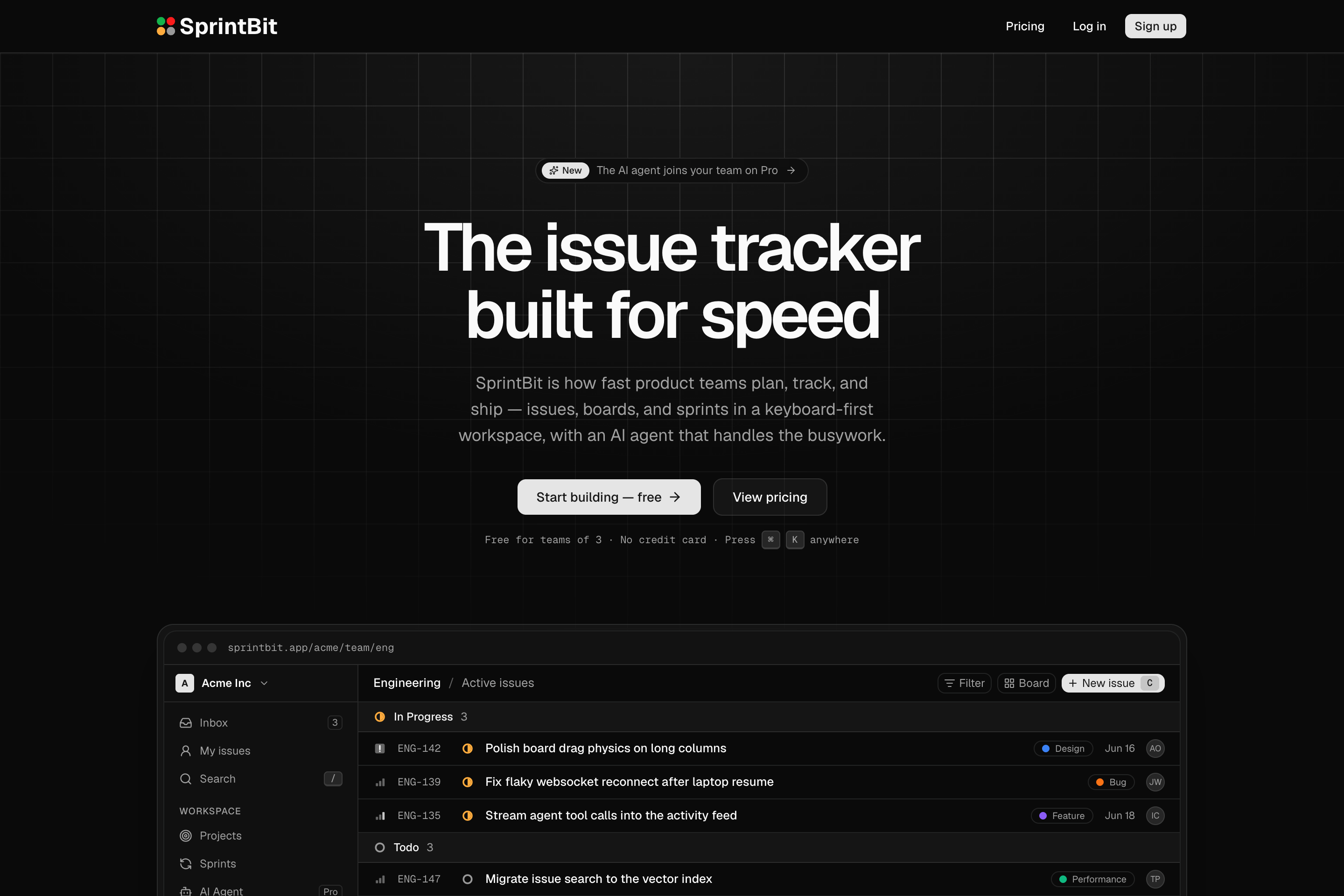Image resolution: width=1344 pixels, height=896 pixels.
Task: Open issue Stream agent tool calls into activity feed
Action: [x=611, y=816]
